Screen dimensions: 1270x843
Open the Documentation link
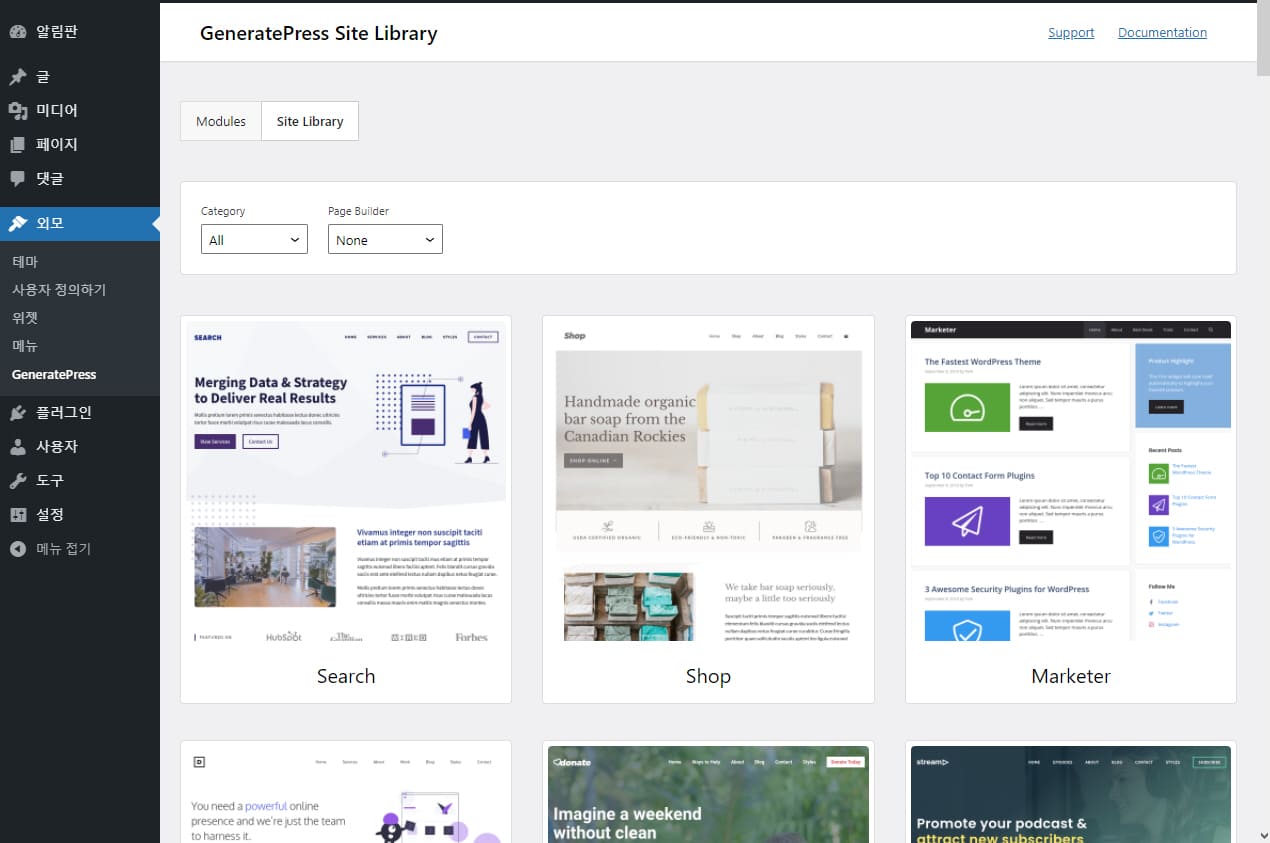1162,33
